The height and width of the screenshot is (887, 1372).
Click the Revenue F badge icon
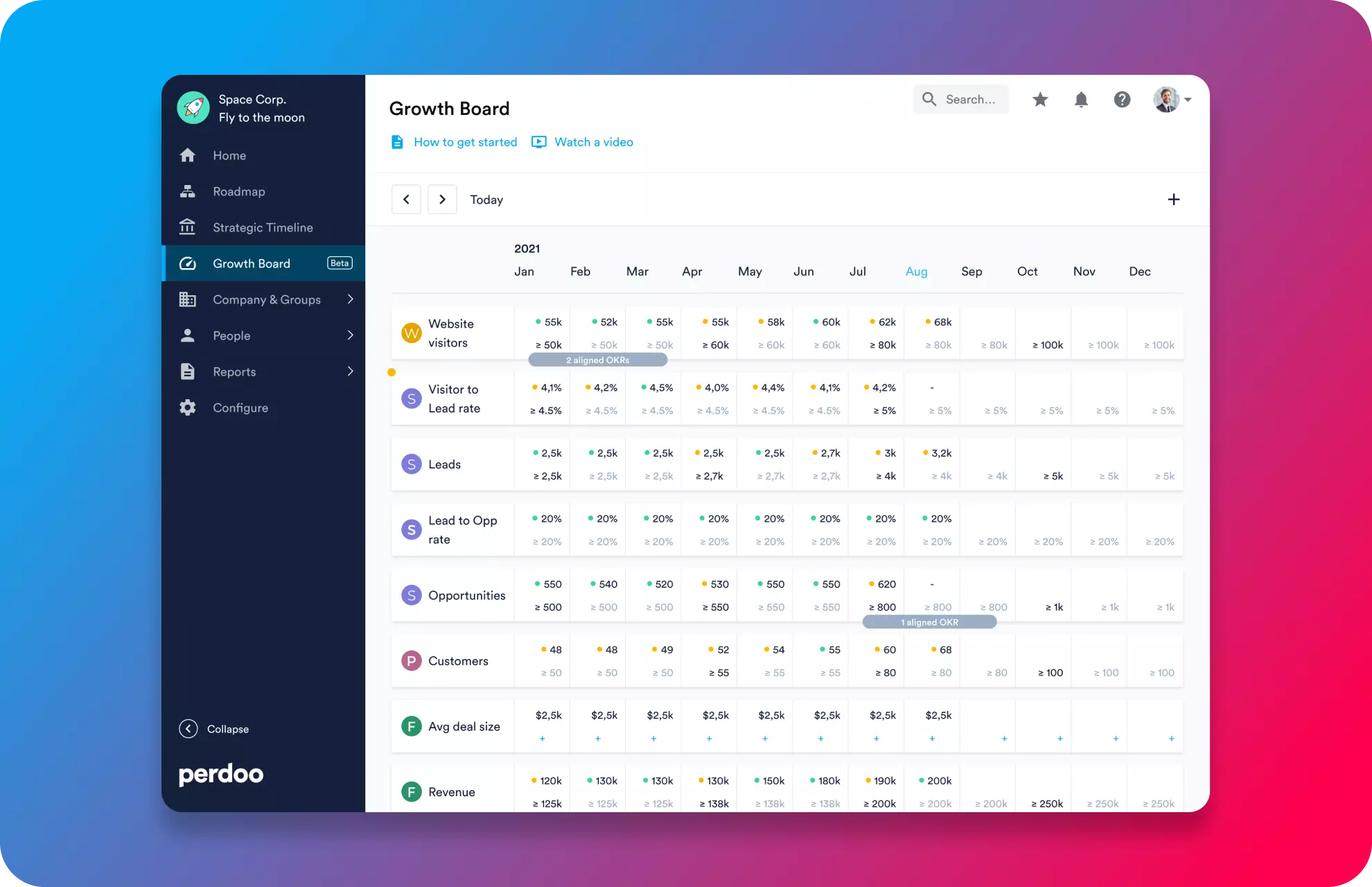(x=412, y=792)
